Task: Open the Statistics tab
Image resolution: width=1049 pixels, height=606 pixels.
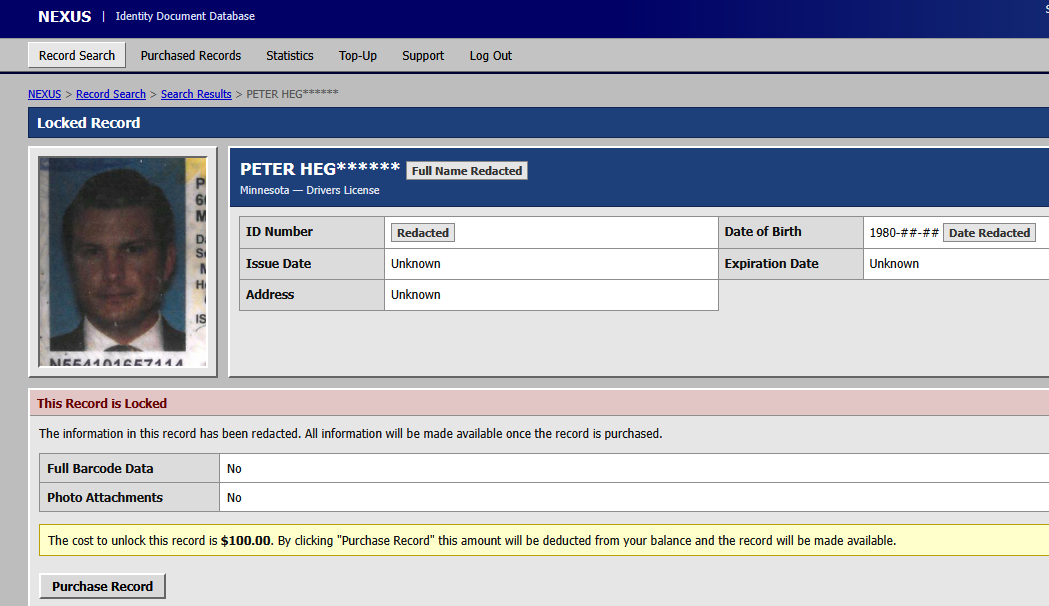Action: (x=290, y=56)
